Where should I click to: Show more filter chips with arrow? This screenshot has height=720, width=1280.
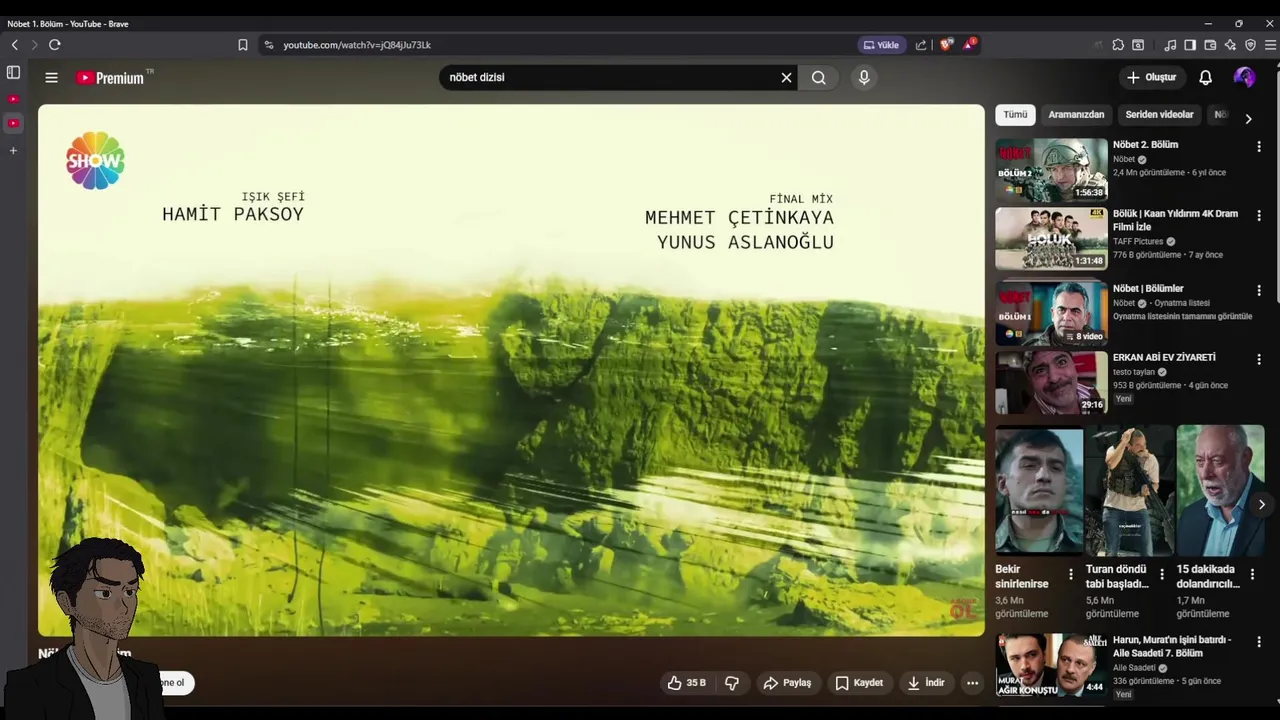coord(1248,118)
